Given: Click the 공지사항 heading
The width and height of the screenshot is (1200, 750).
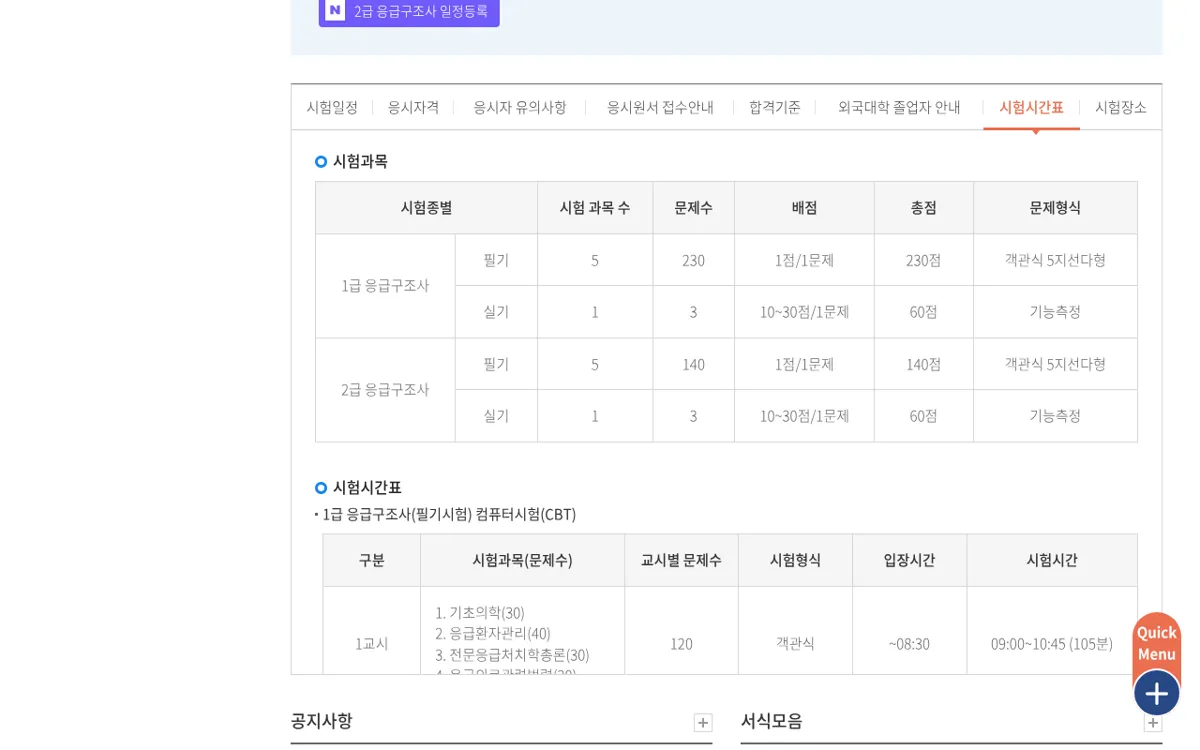Looking at the screenshot, I should click(x=322, y=720).
